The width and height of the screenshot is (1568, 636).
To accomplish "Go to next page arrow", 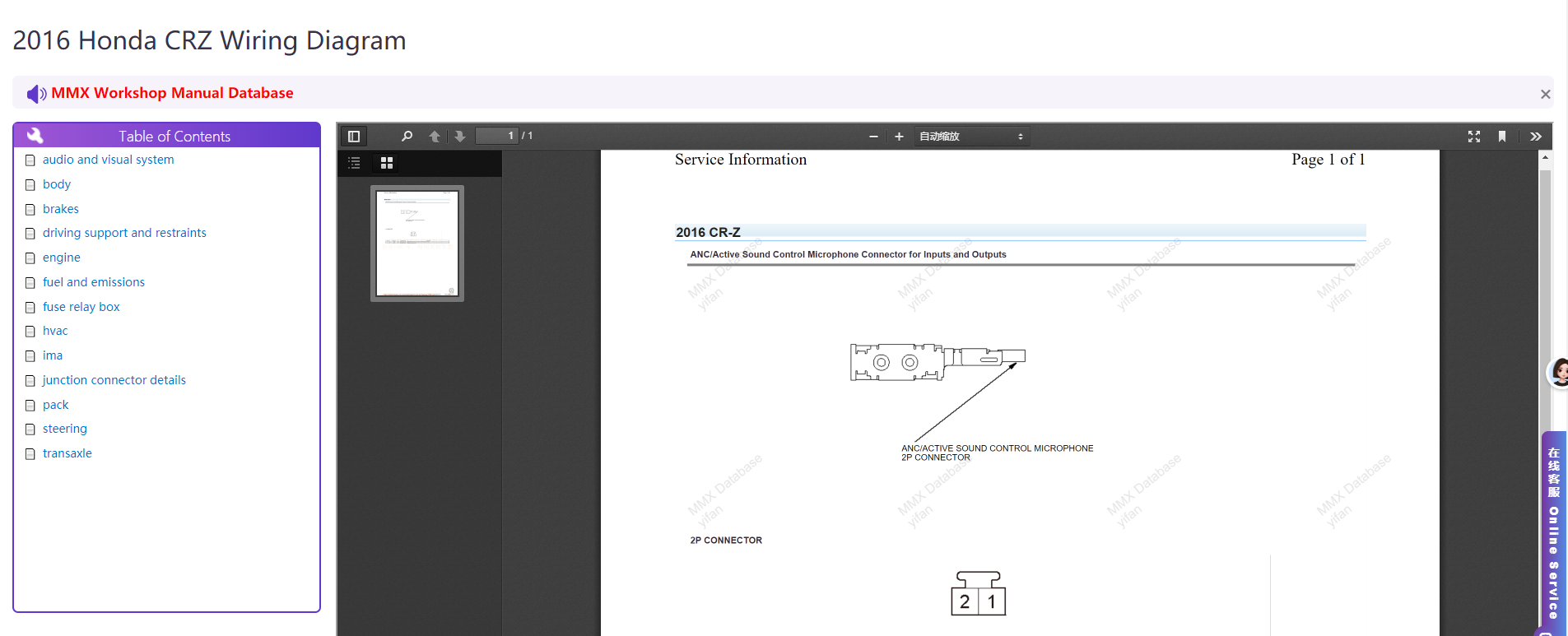I will click(x=460, y=137).
